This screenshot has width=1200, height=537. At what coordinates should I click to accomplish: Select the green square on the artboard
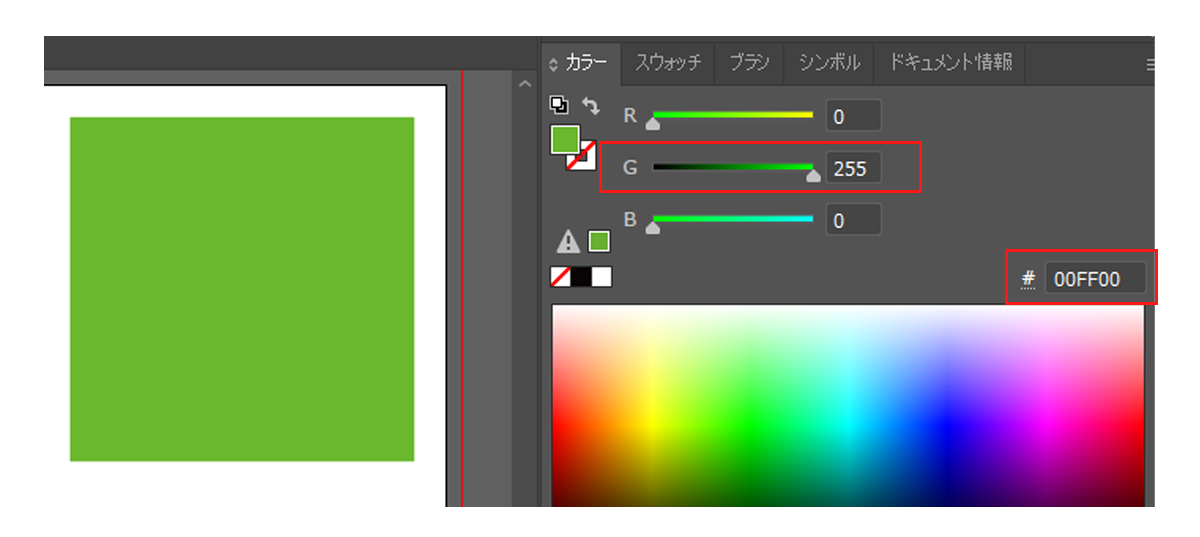coord(242,289)
